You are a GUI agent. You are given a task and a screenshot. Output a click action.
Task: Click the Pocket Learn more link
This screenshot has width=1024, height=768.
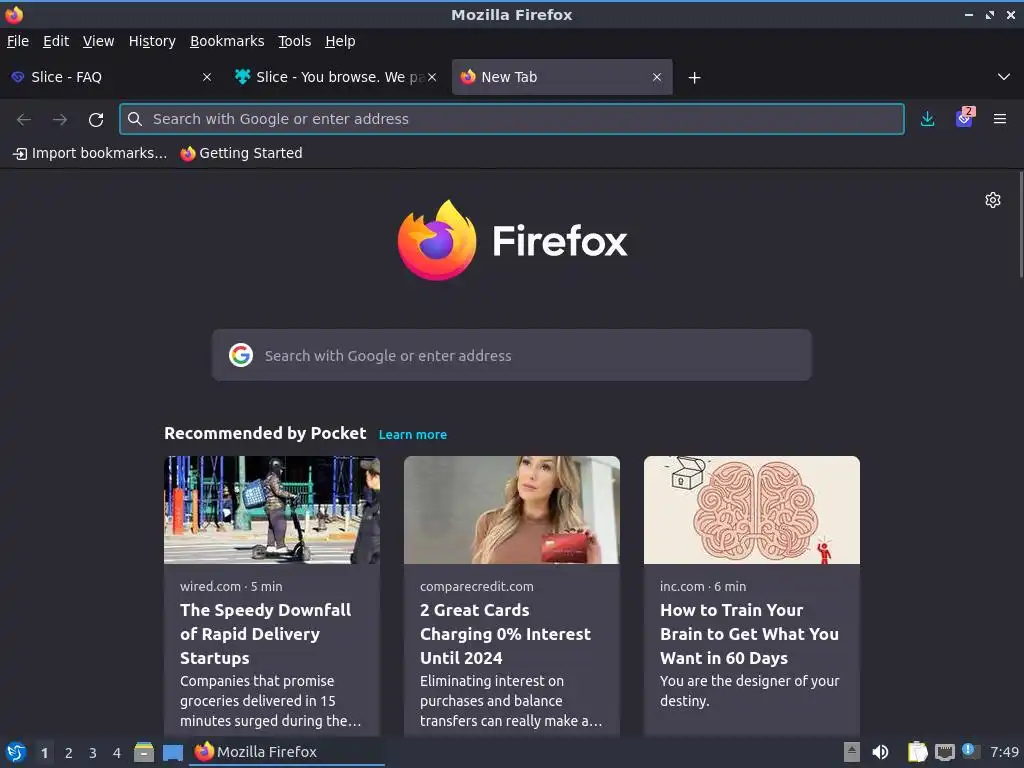[413, 435]
